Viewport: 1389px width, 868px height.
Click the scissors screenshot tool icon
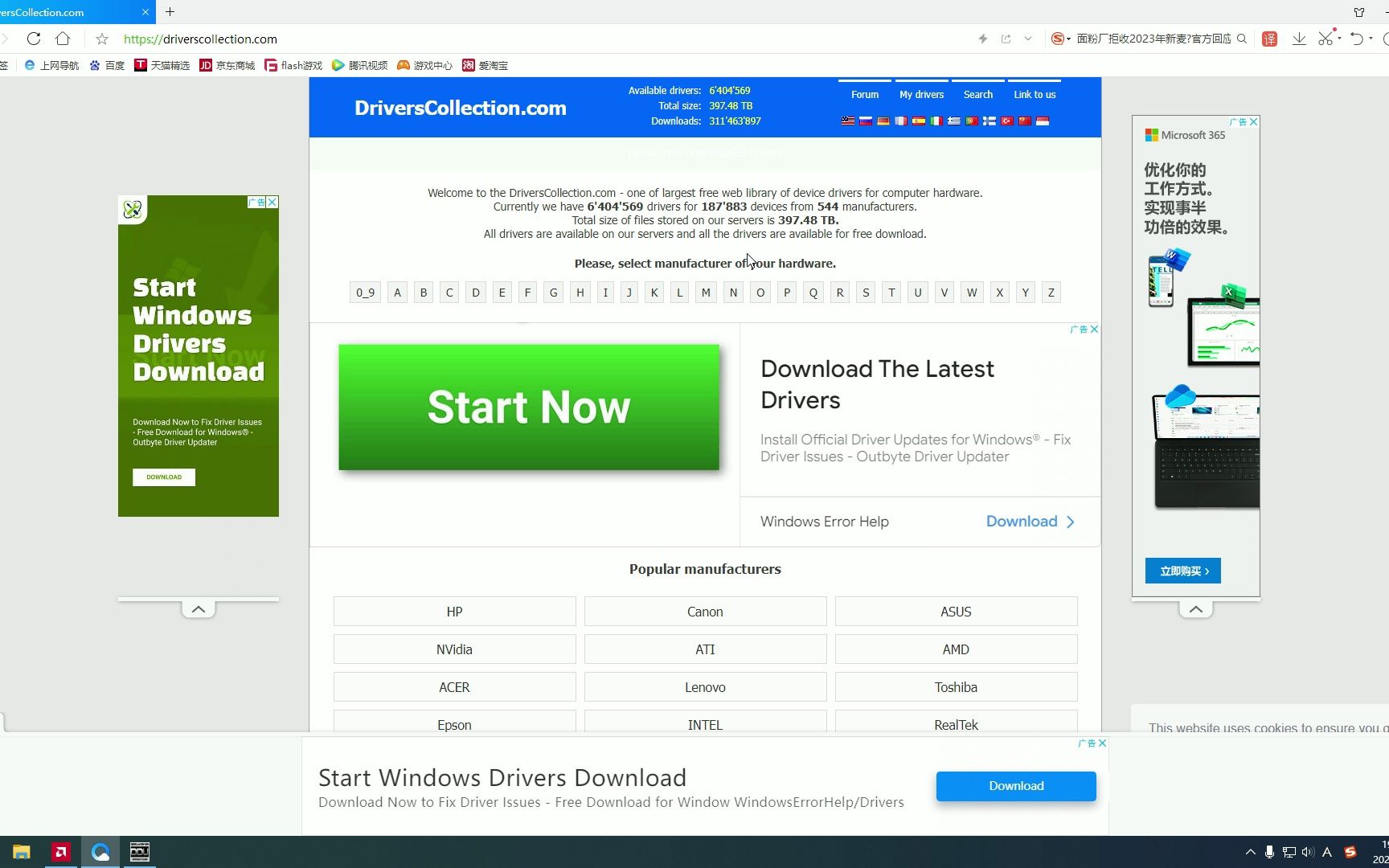point(1325,38)
